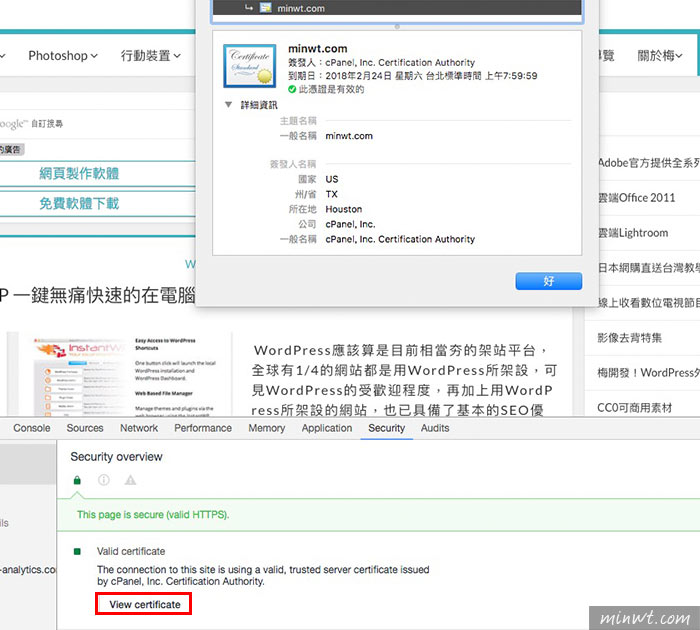Screen dimensions: 700x630
Task: Click the certificate thumbnail icon for minwt.com
Action: pyautogui.click(x=250, y=66)
